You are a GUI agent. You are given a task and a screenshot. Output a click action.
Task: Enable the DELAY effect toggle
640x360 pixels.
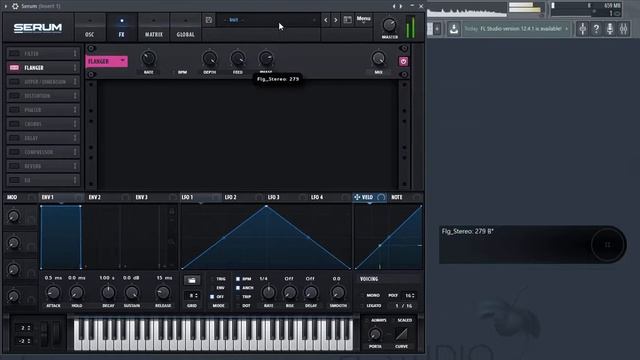(14, 138)
